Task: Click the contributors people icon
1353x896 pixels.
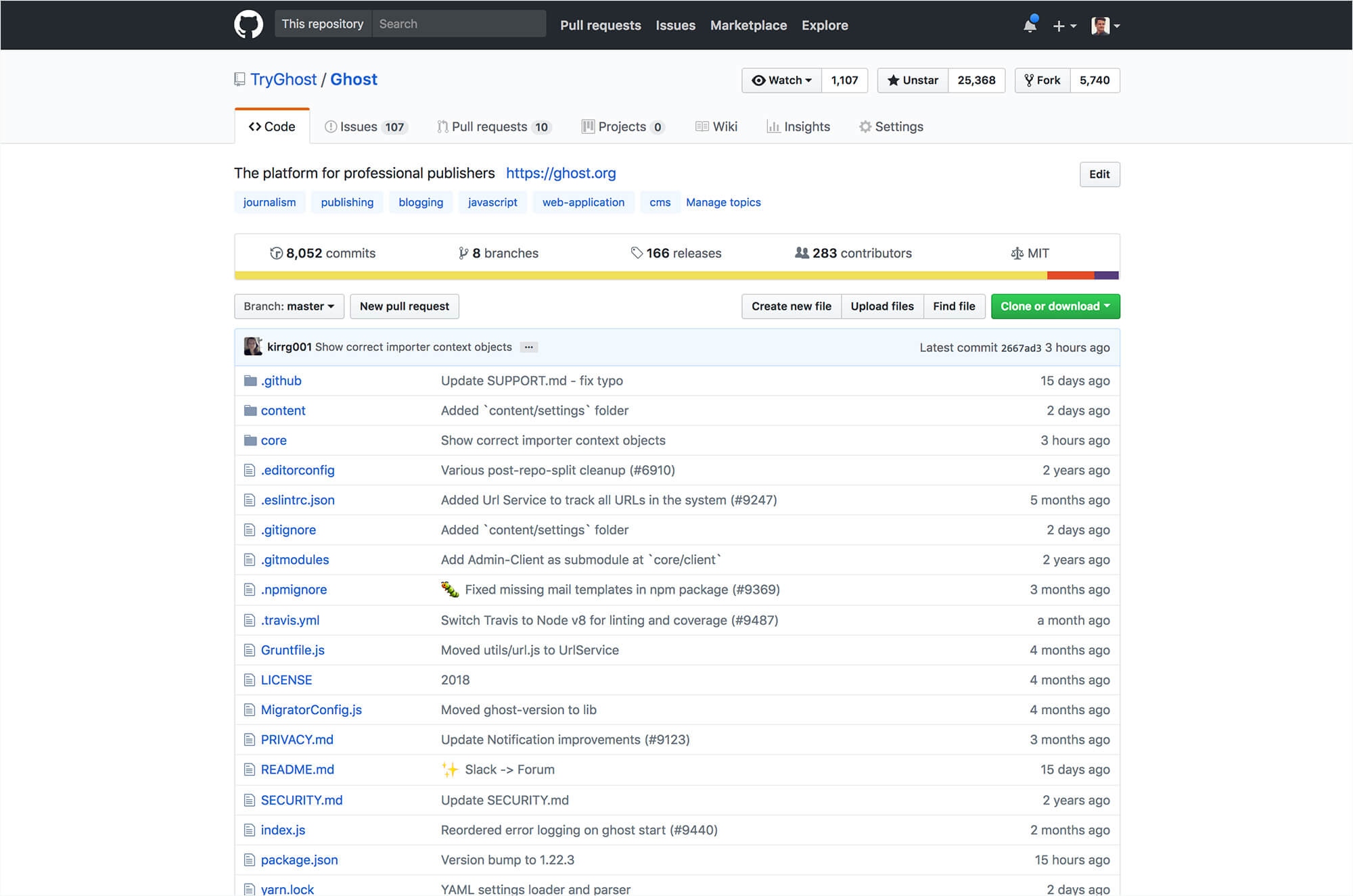Action: click(x=802, y=253)
